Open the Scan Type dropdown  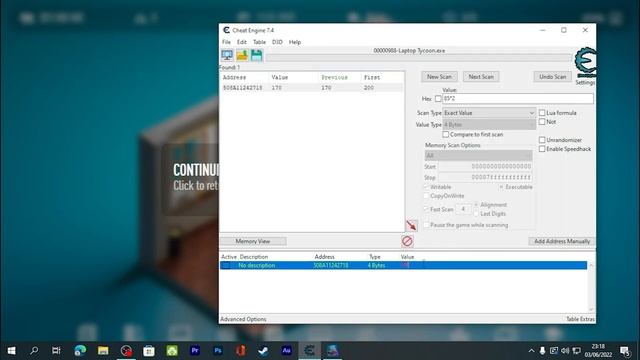pyautogui.click(x=489, y=113)
